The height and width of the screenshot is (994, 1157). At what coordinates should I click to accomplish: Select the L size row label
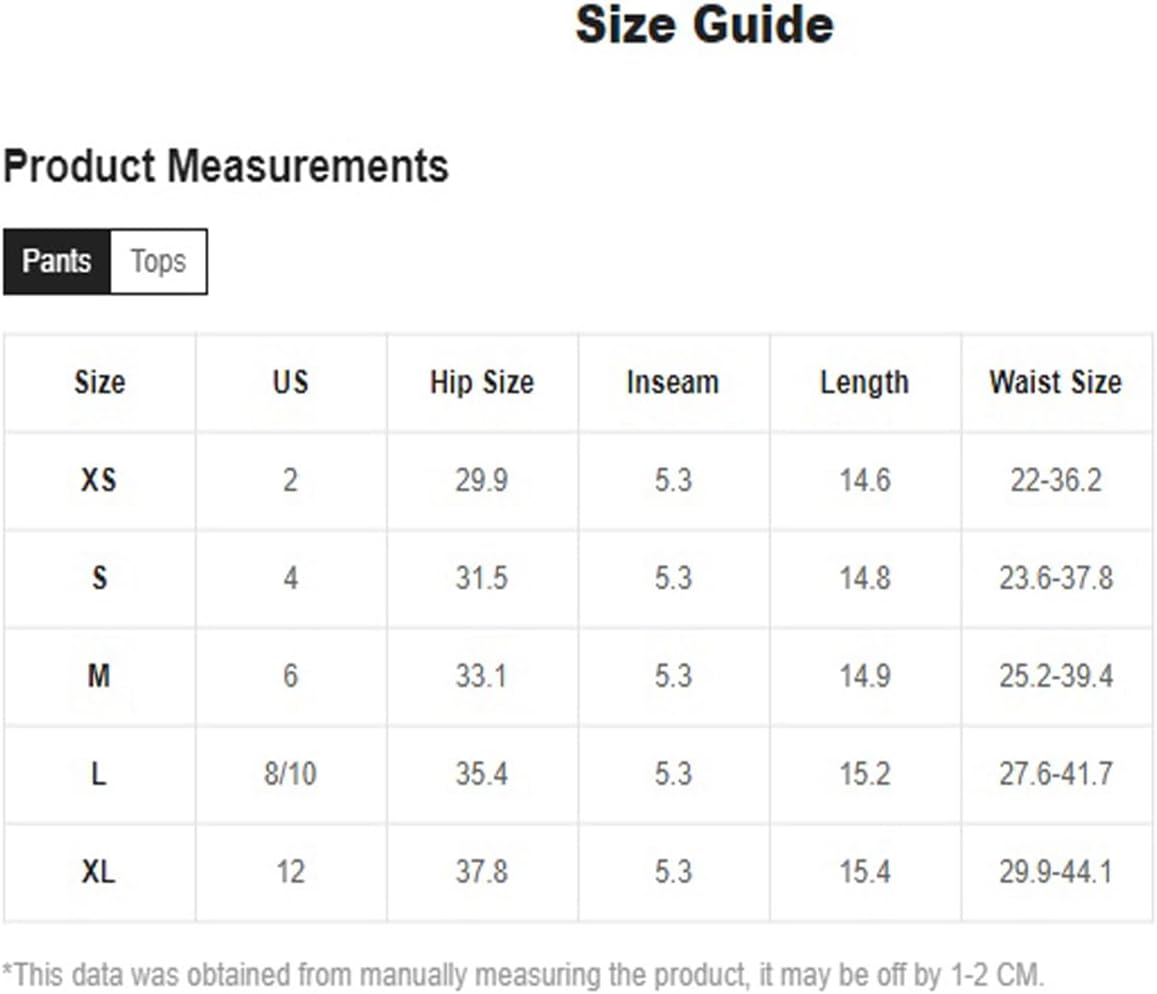[99, 774]
